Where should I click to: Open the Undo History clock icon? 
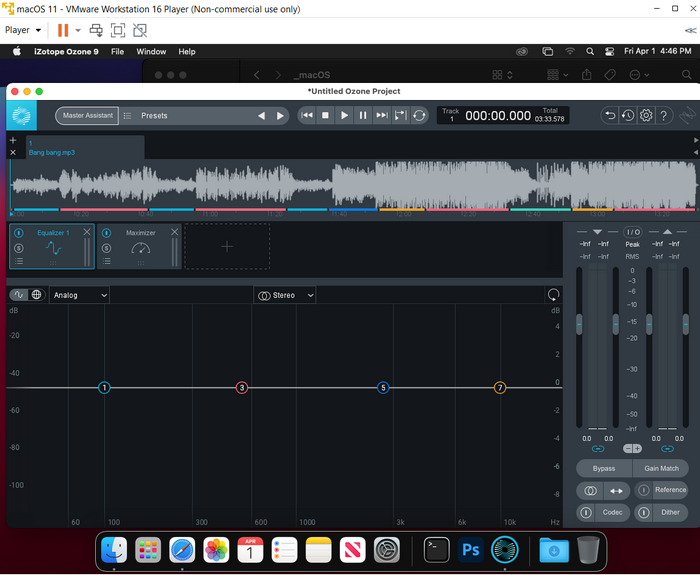tap(628, 116)
